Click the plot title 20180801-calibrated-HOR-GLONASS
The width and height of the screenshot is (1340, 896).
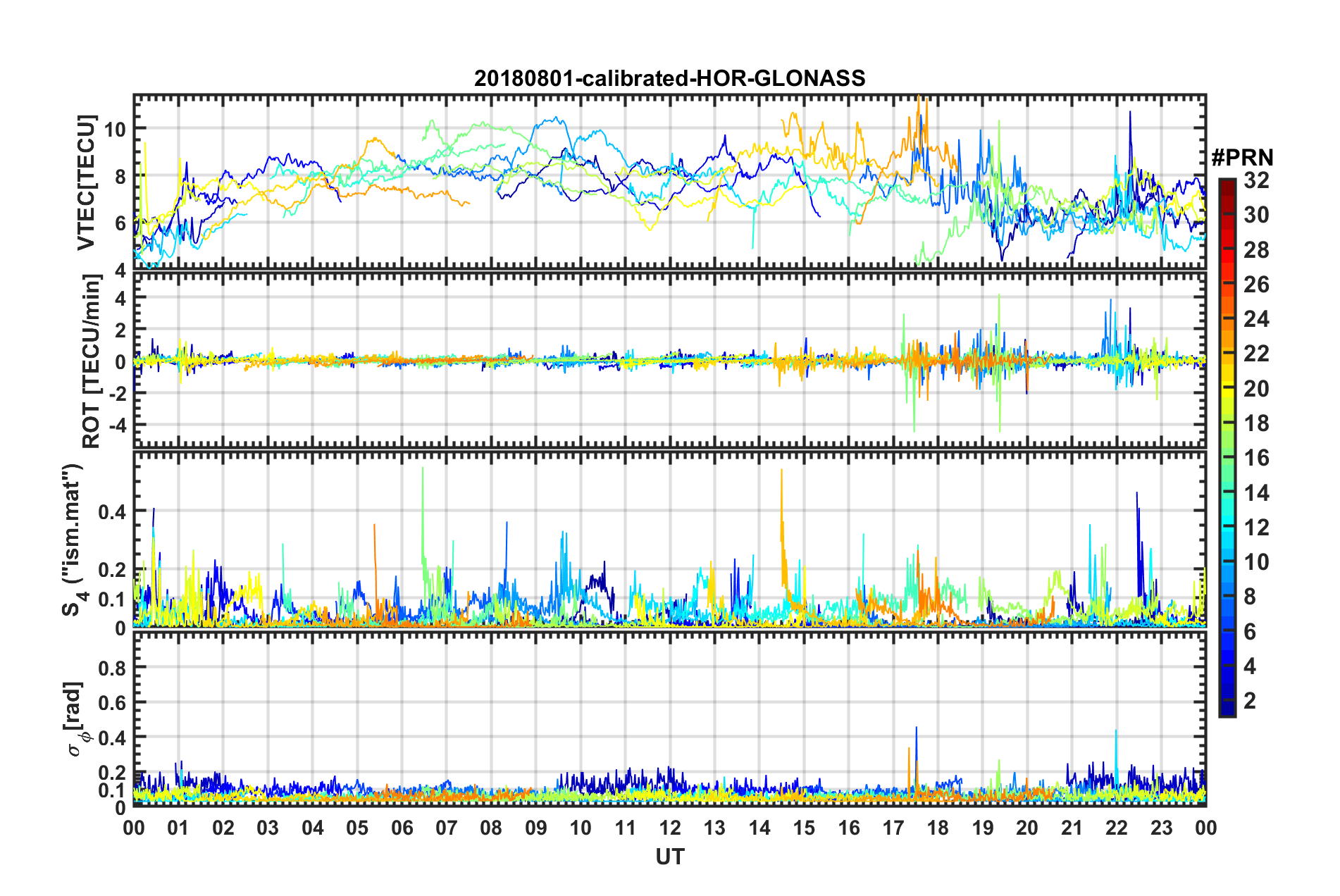pyautogui.click(x=669, y=77)
